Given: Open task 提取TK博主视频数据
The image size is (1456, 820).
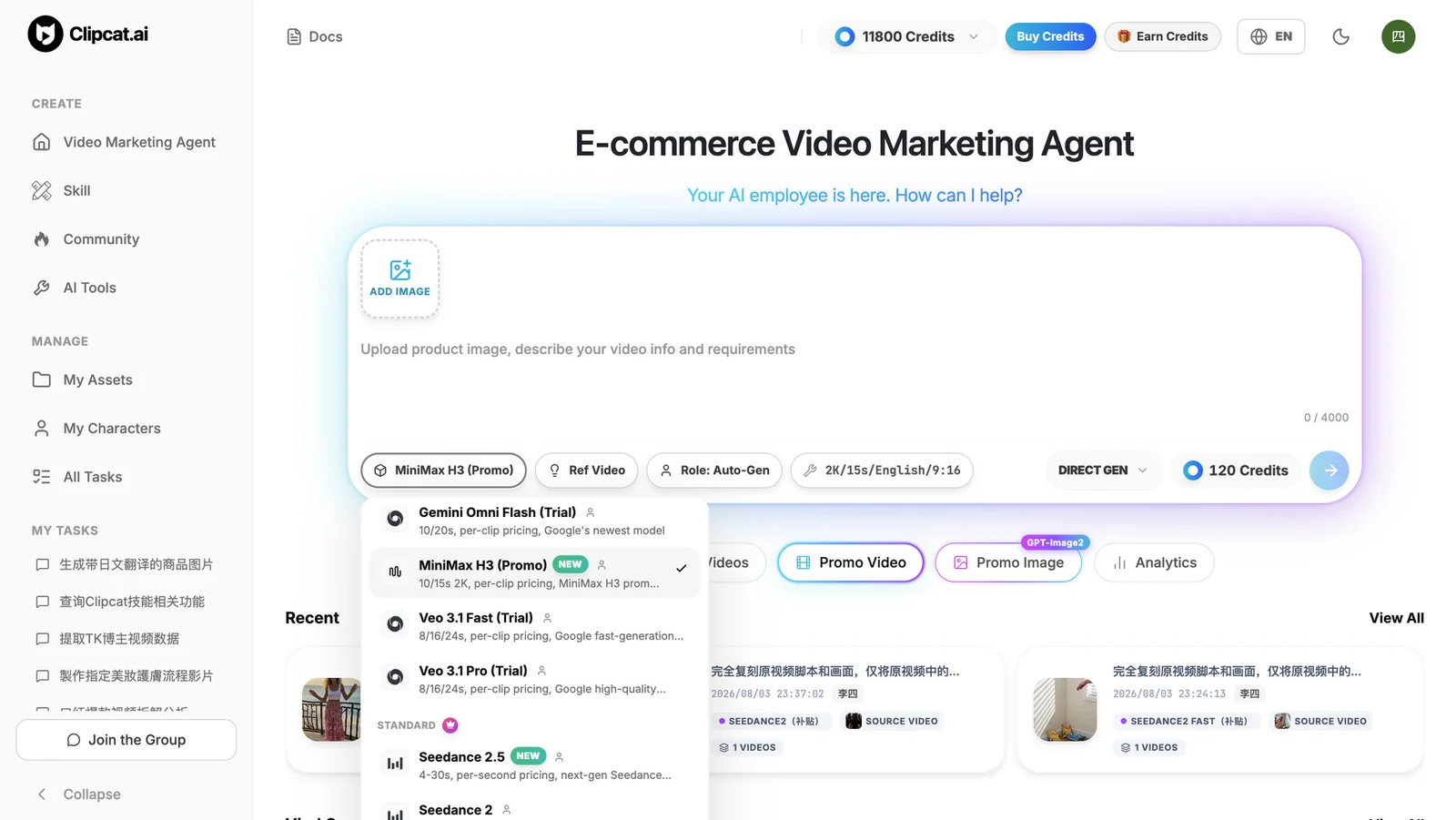Looking at the screenshot, I should 119,639.
